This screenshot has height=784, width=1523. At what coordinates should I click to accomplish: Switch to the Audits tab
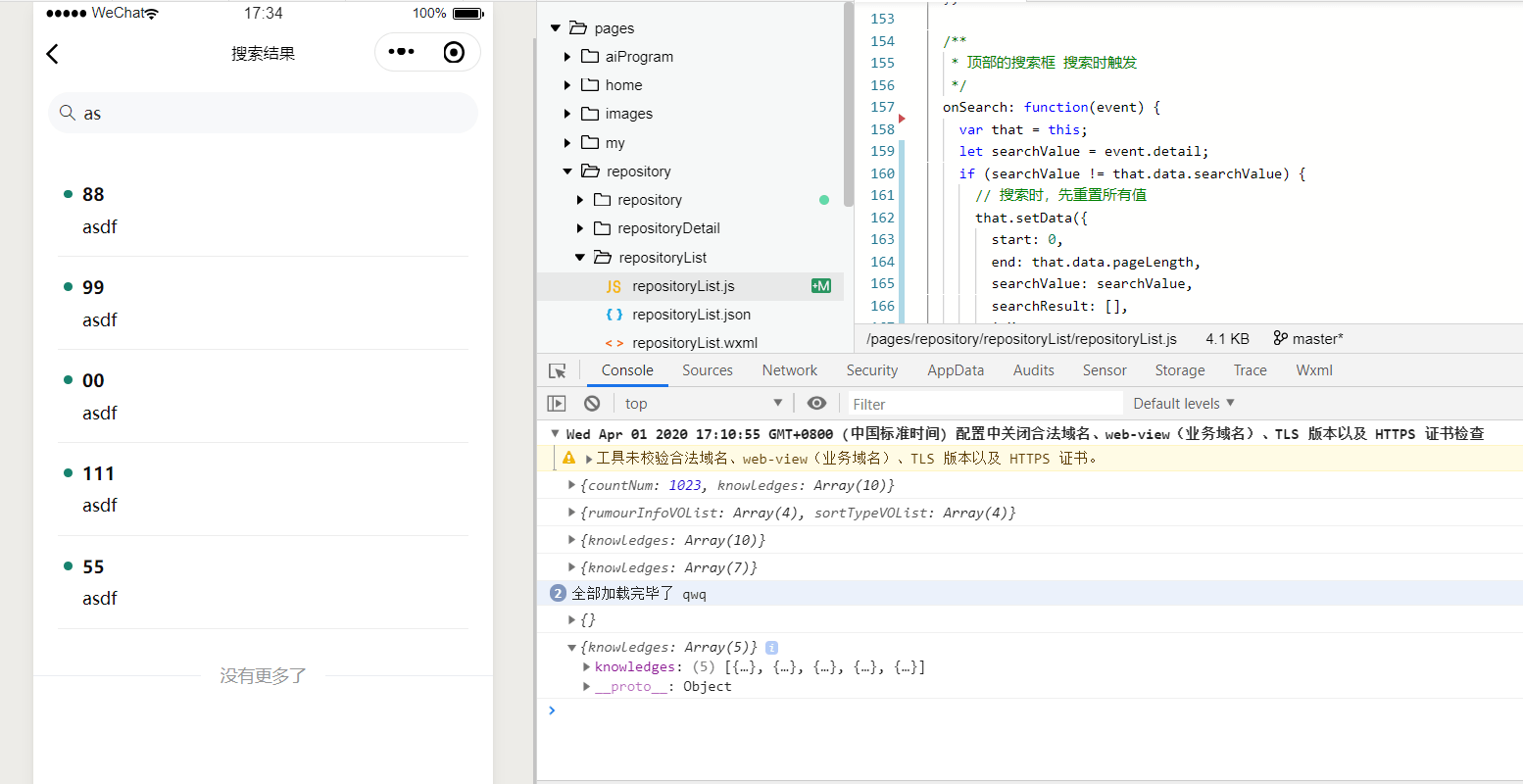coord(1034,370)
